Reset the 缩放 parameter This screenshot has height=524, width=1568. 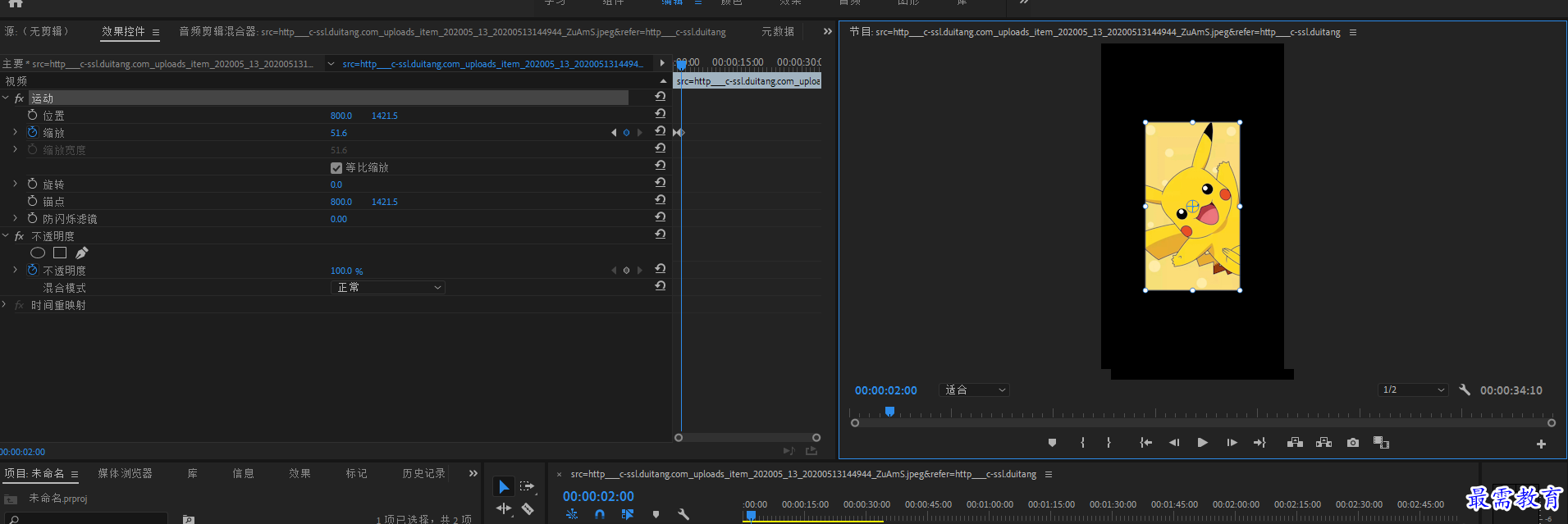660,131
